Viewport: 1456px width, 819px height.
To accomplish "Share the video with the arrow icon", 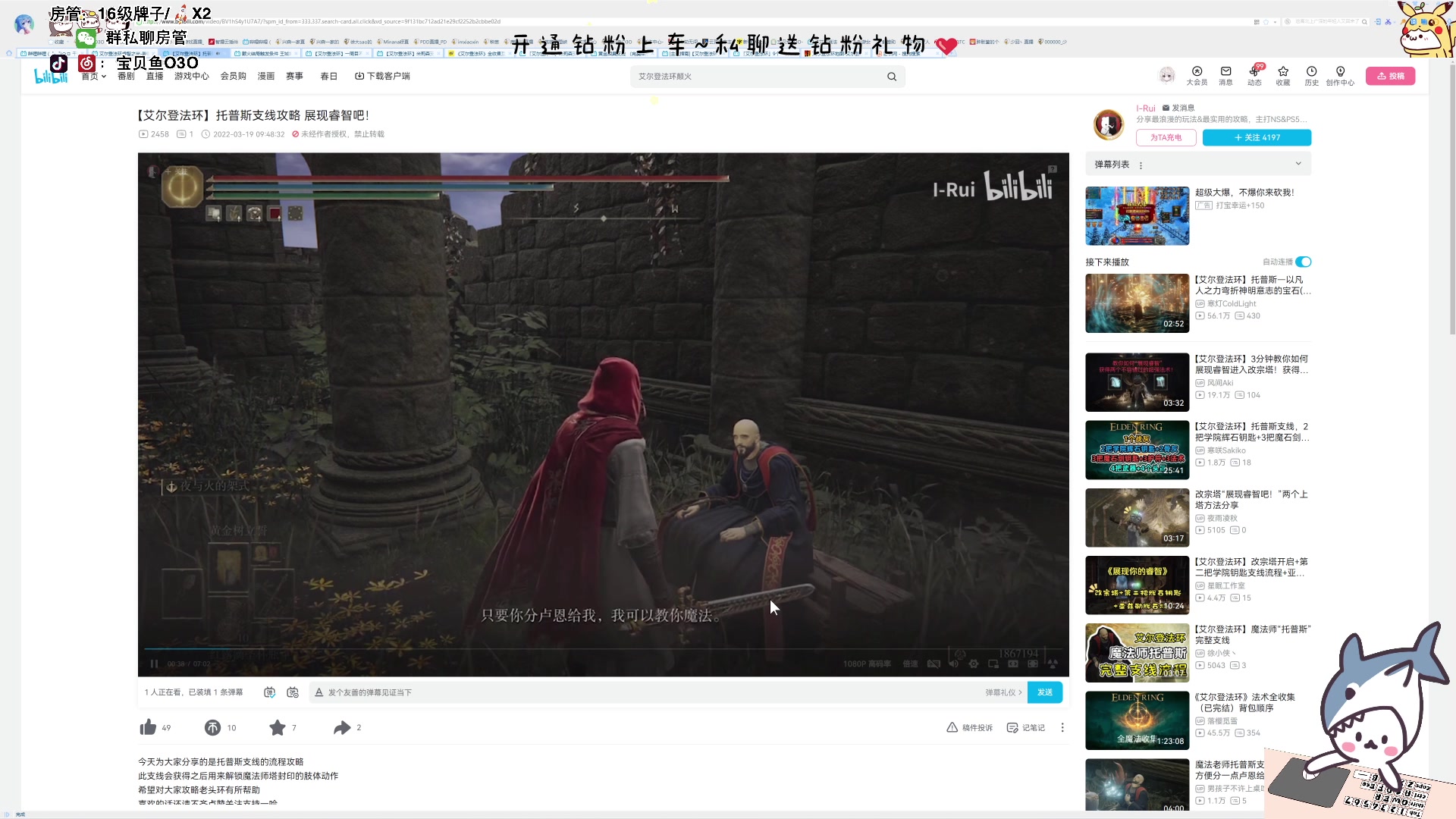I will click(342, 727).
